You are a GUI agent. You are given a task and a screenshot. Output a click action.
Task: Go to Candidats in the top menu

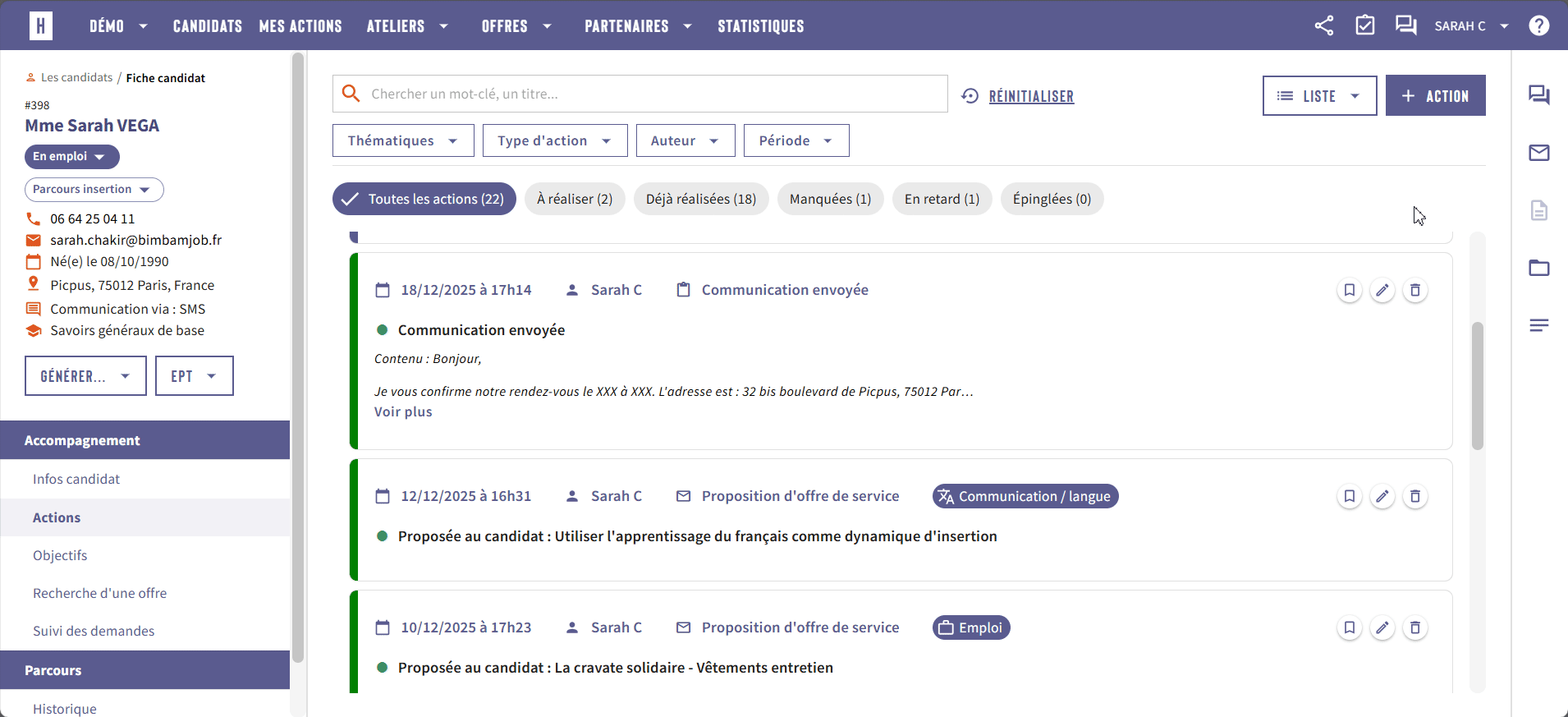click(x=208, y=26)
